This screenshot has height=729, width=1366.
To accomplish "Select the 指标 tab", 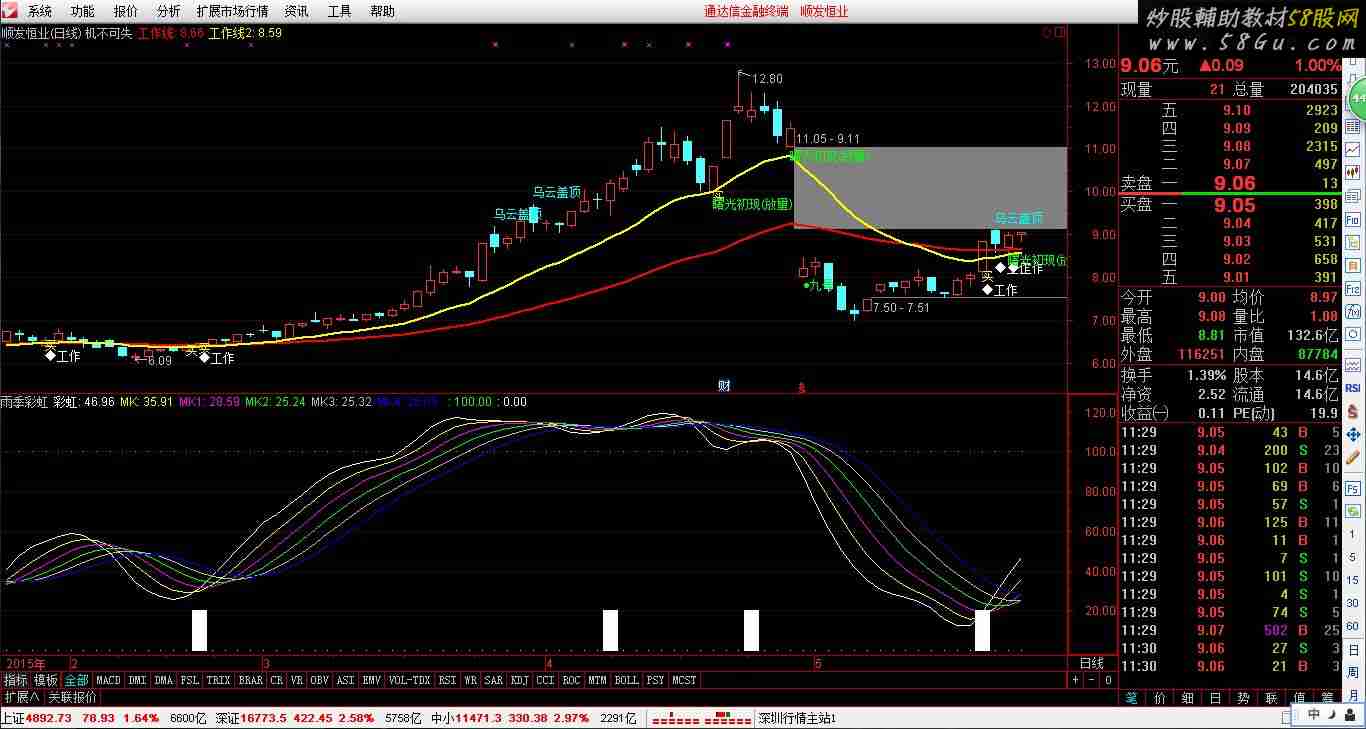I will point(16,680).
